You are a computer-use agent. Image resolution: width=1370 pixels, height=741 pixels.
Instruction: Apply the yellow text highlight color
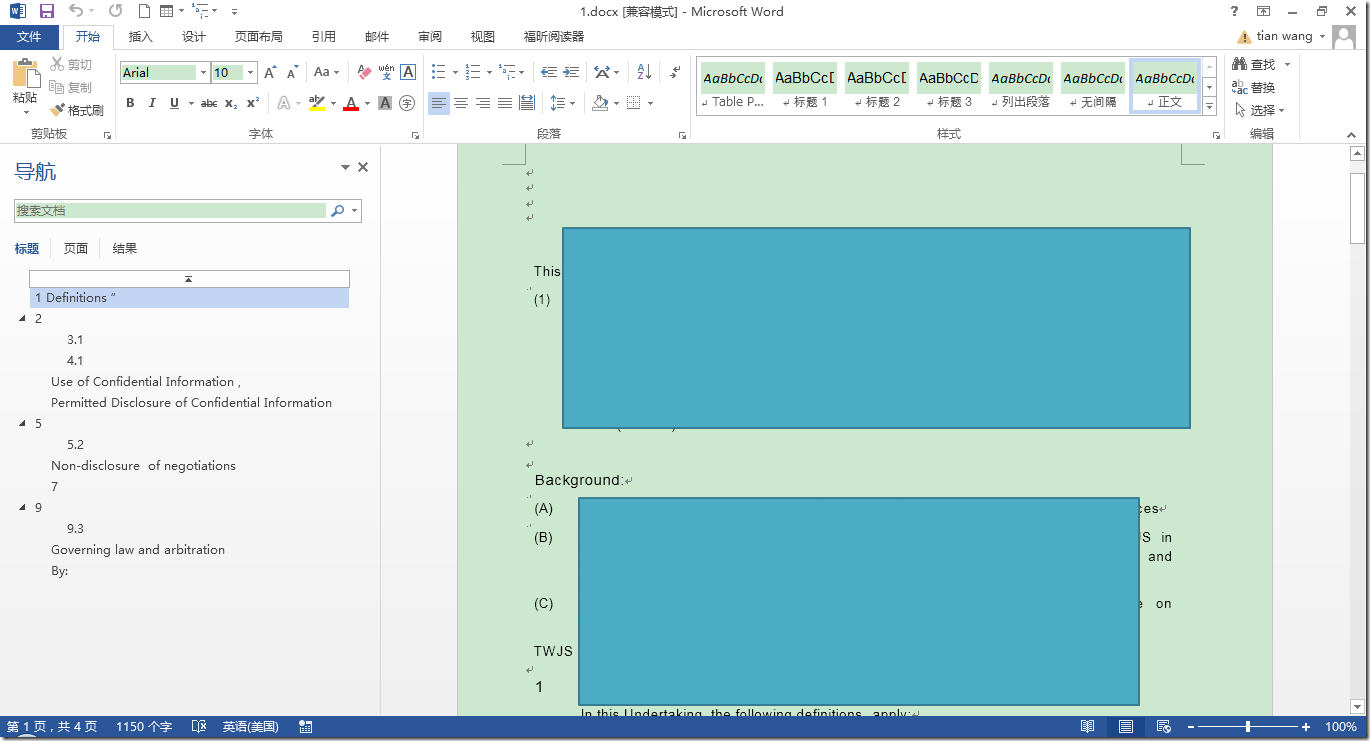pos(317,103)
